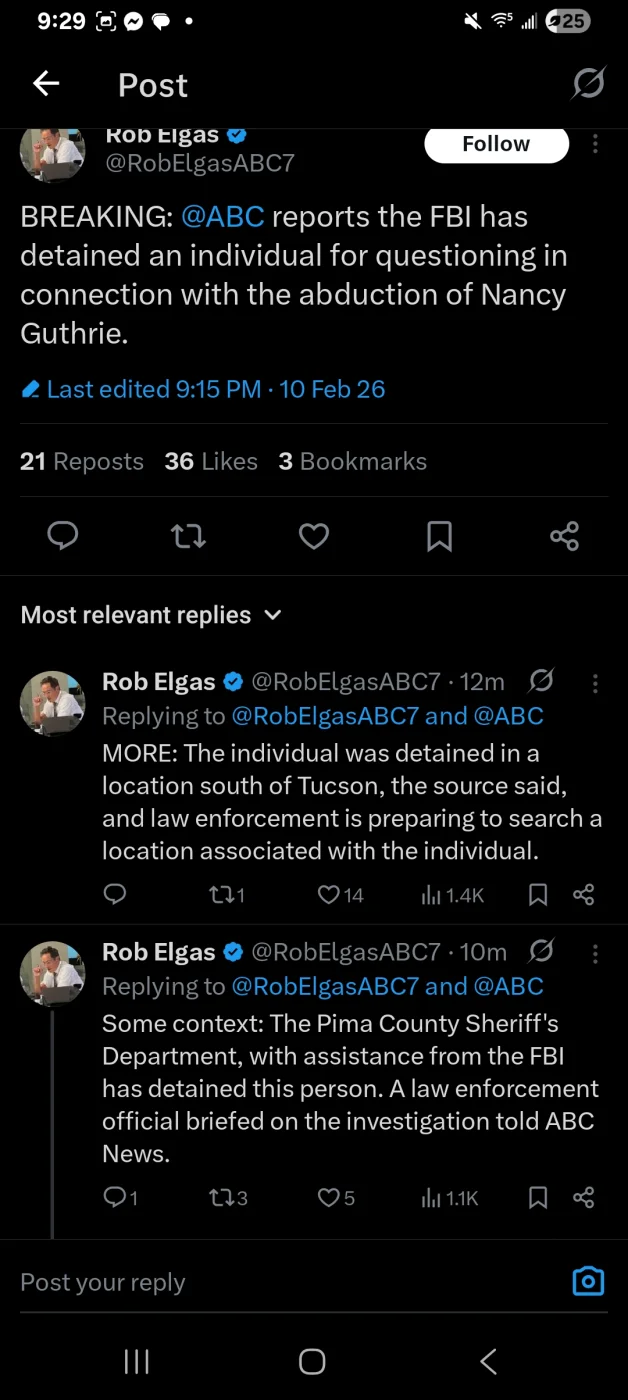Open three-dot menu next to the Follow button
The image size is (628, 1400).
[x=596, y=144]
